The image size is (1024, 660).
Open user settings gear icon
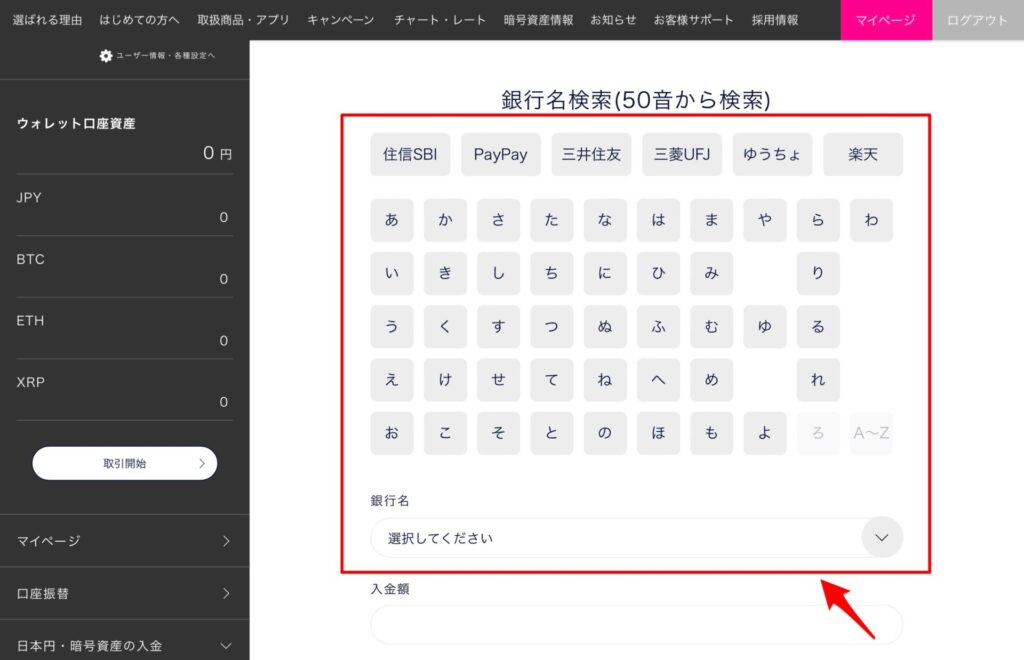[106, 56]
